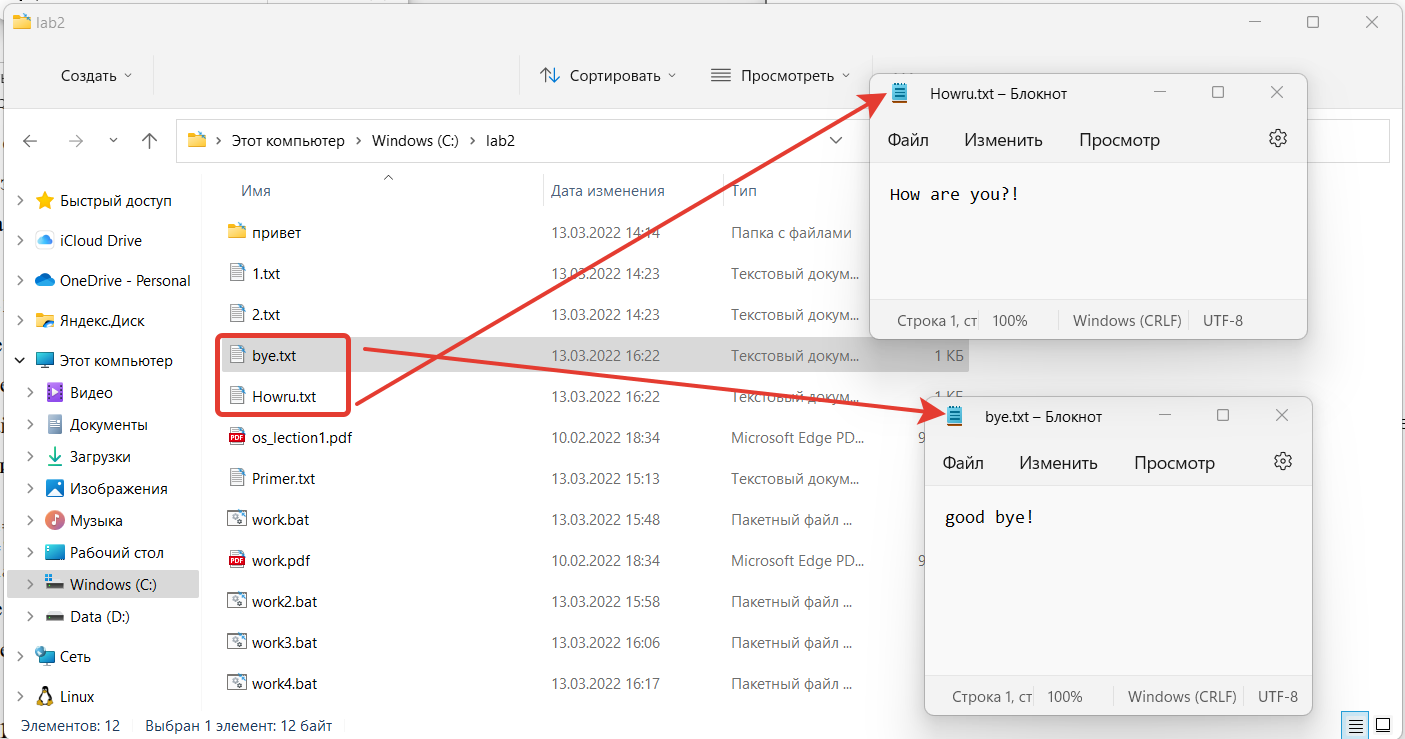This screenshot has width=1405, height=739.
Task: Expand the Документы tree node
Action: pyautogui.click(x=31, y=424)
